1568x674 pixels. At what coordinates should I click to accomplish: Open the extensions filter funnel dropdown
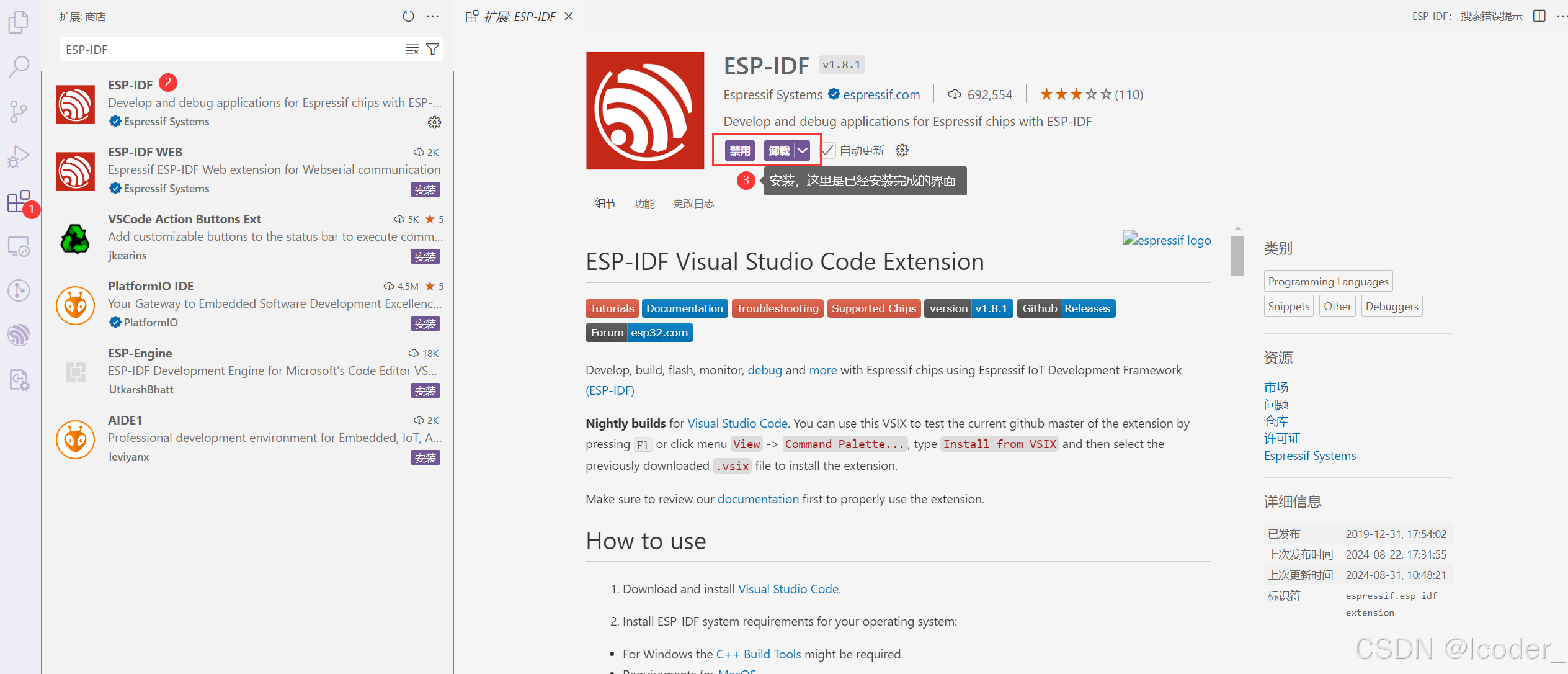pos(433,49)
